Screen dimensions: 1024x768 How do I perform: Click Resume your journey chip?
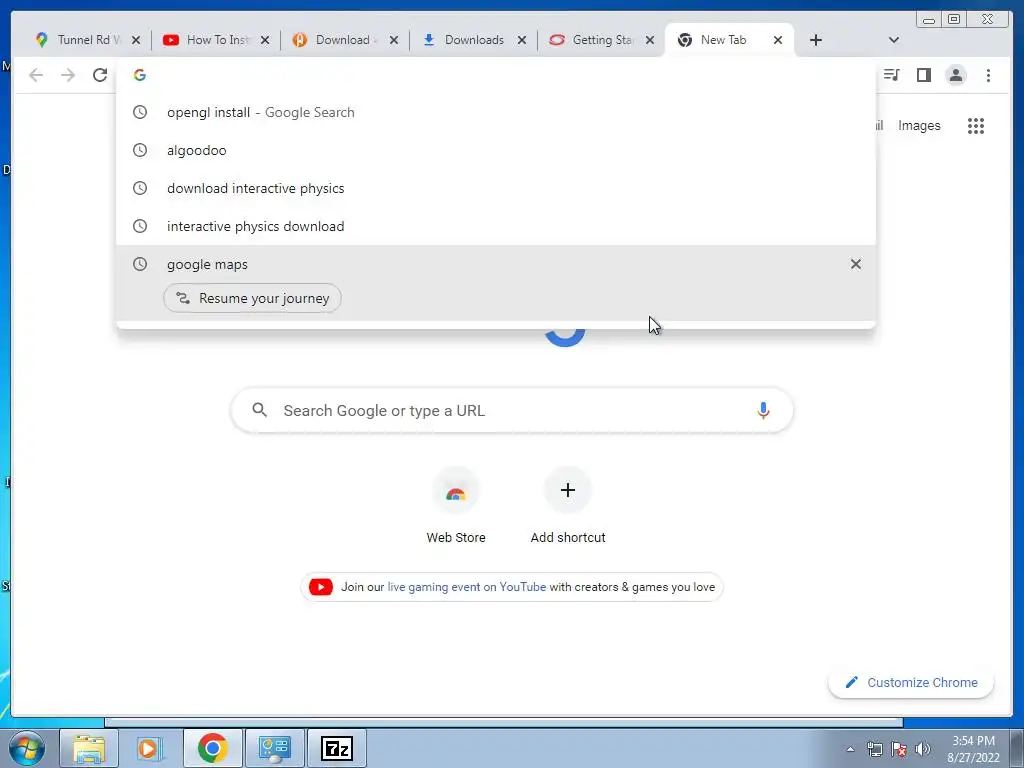(x=252, y=298)
